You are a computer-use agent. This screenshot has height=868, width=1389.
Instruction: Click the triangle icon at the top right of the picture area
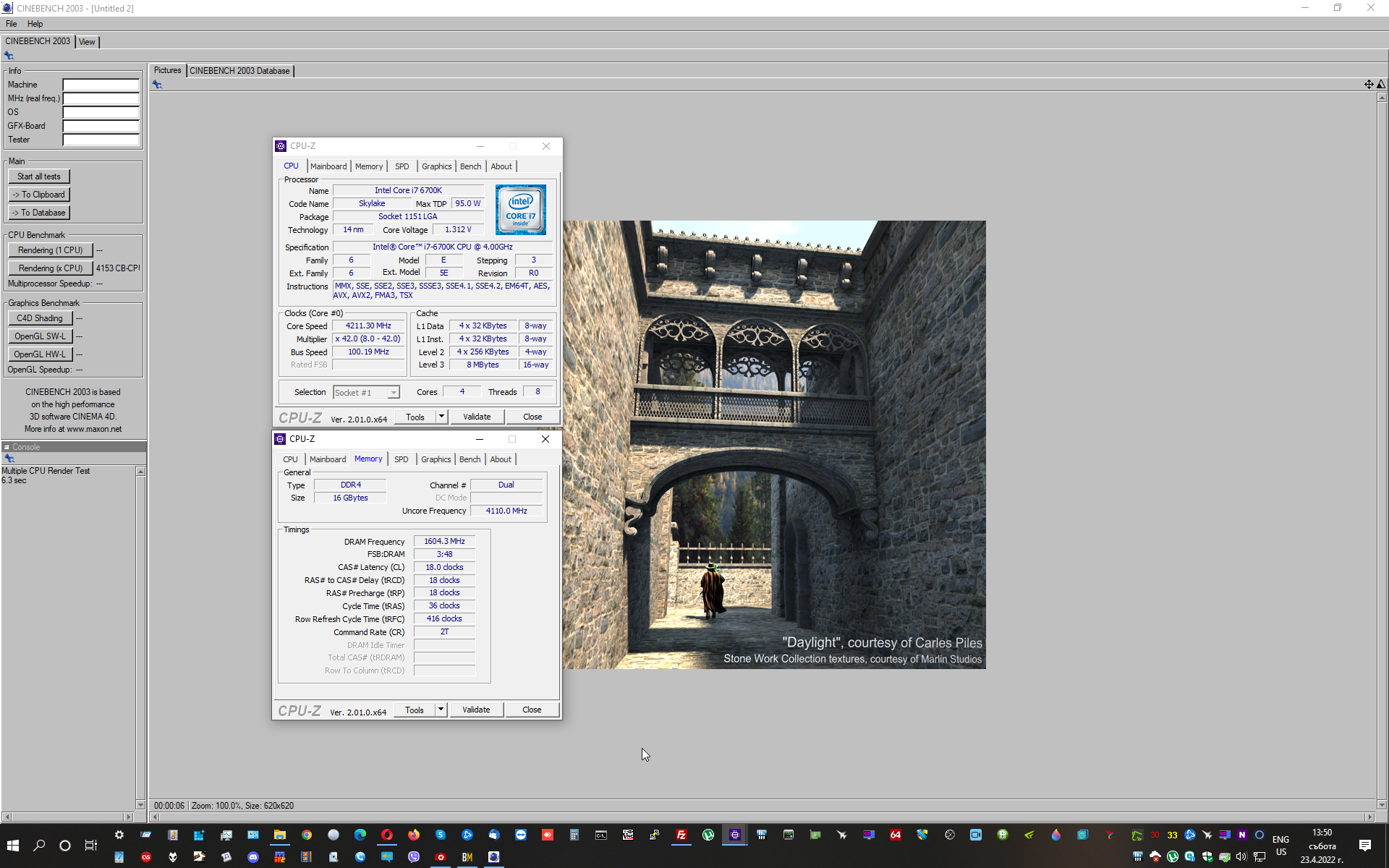[1381, 85]
